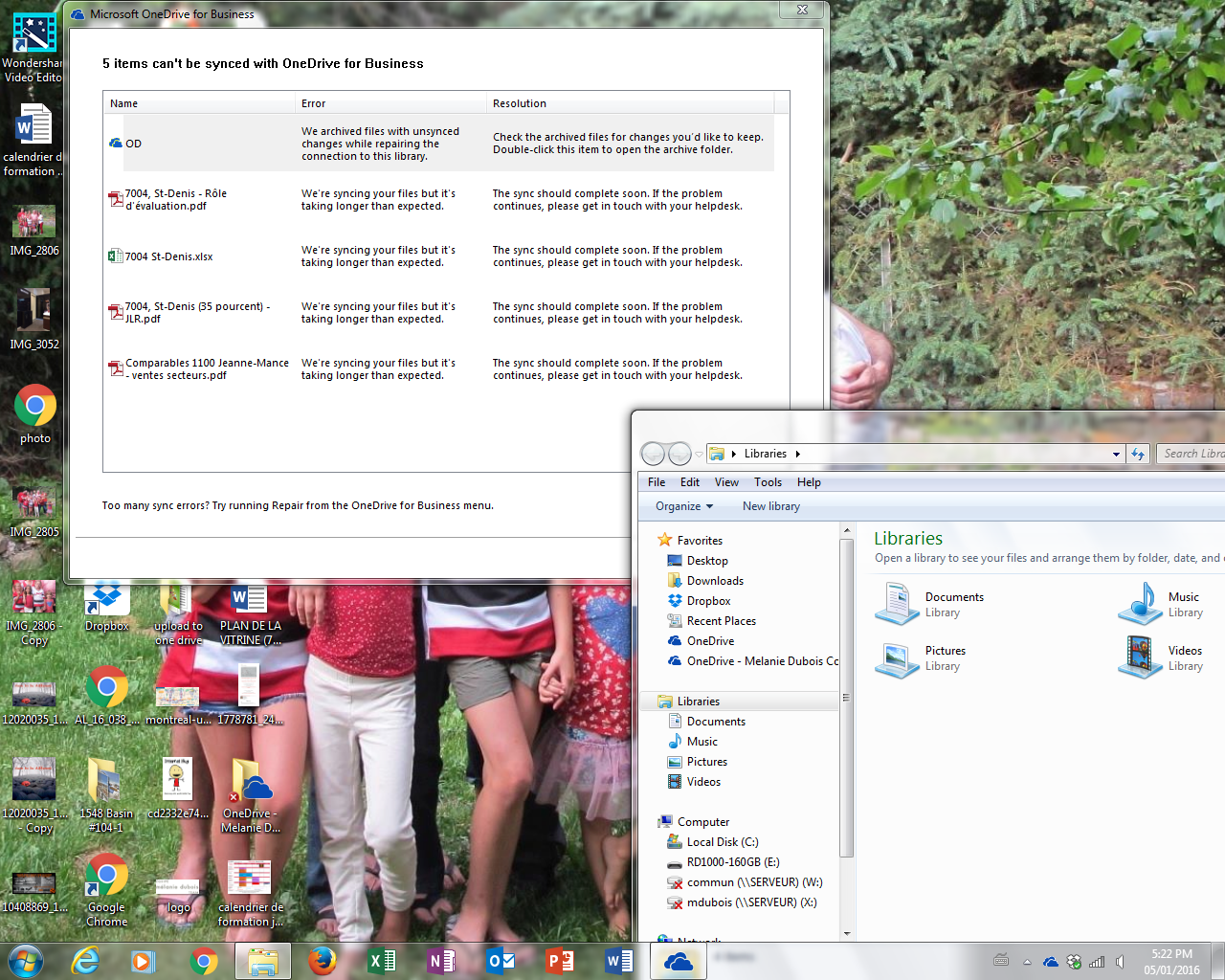This screenshot has height=980, width=1225.
Task: Open the Tools menu
Action: point(768,482)
